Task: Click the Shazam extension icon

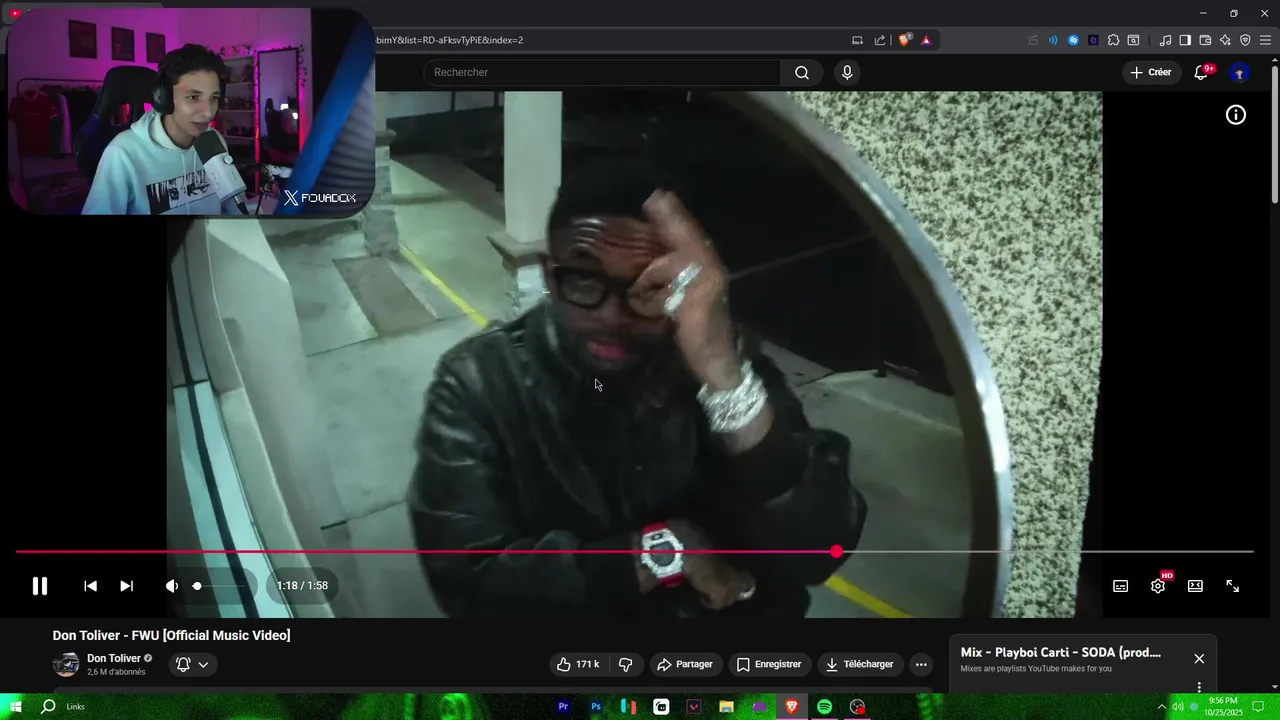Action: point(1073,40)
